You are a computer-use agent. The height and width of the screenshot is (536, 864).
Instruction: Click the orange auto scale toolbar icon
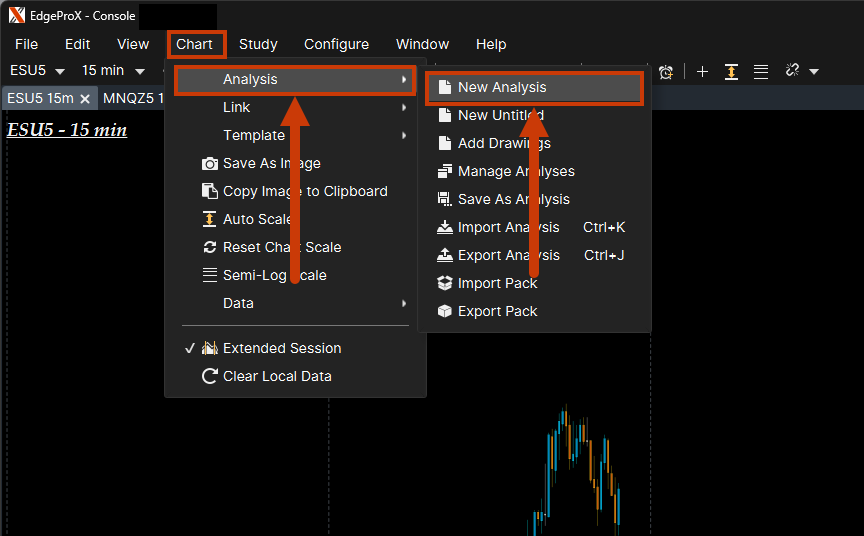click(731, 71)
